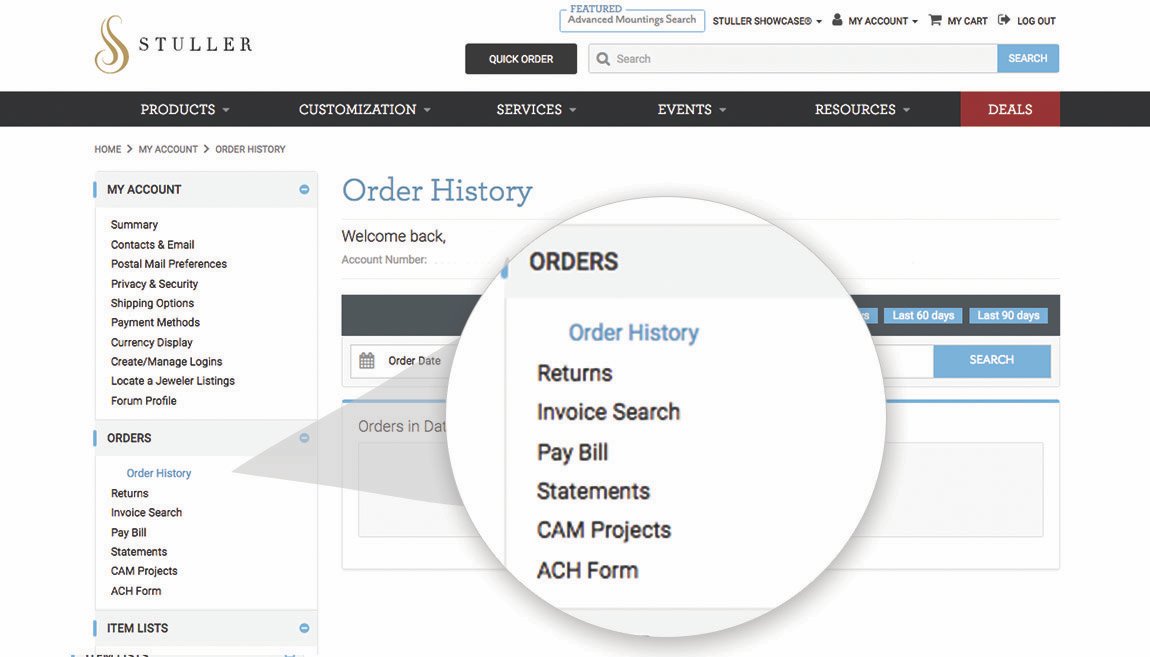Viewport: 1150px width, 657px height.
Task: Filter orders to Last 90 days
Action: 1008,315
